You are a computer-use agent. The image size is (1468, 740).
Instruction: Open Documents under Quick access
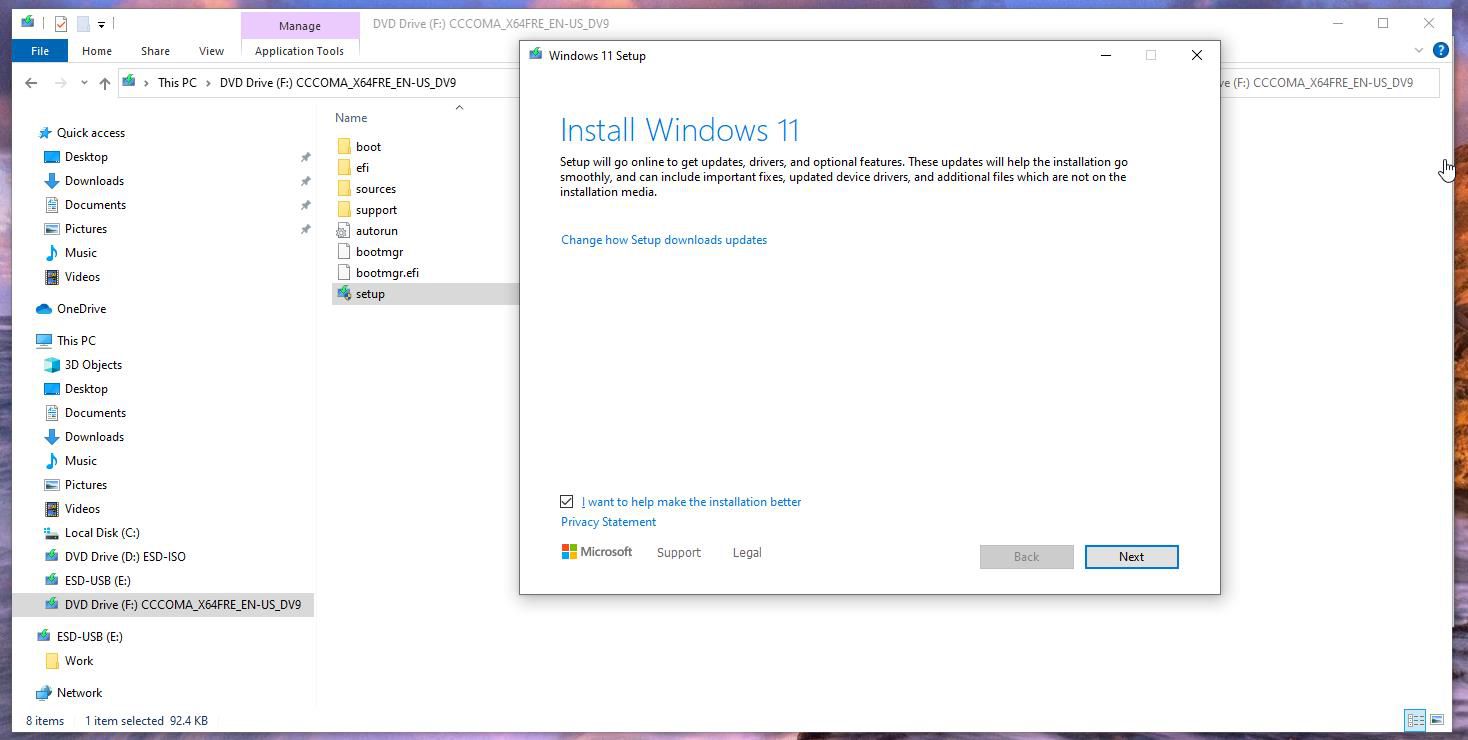coord(95,205)
